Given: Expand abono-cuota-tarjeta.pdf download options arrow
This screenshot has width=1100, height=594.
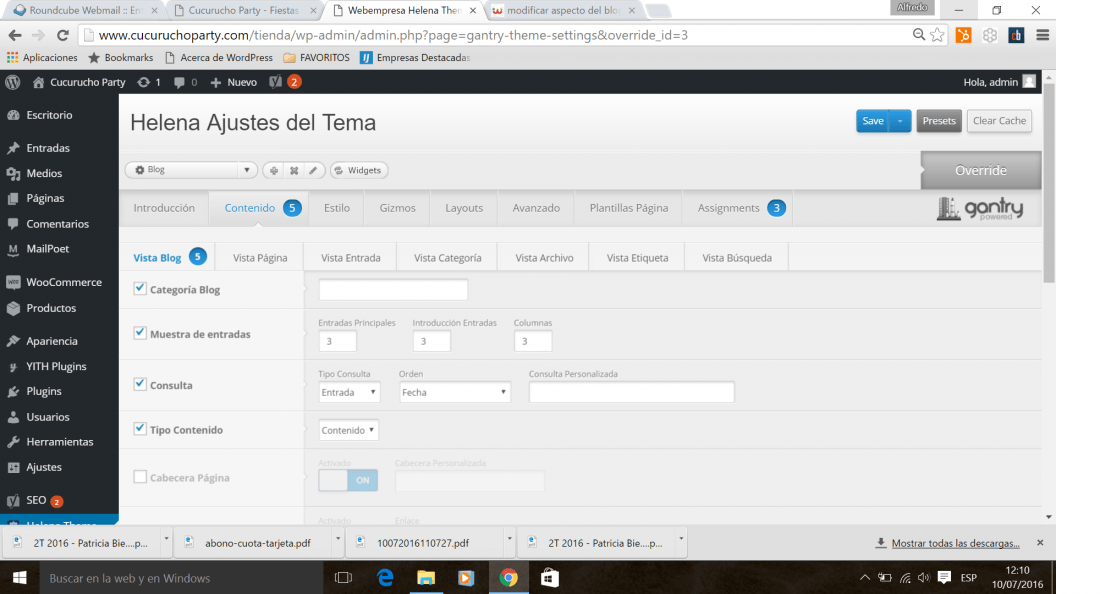Looking at the screenshot, I should 337,539.
